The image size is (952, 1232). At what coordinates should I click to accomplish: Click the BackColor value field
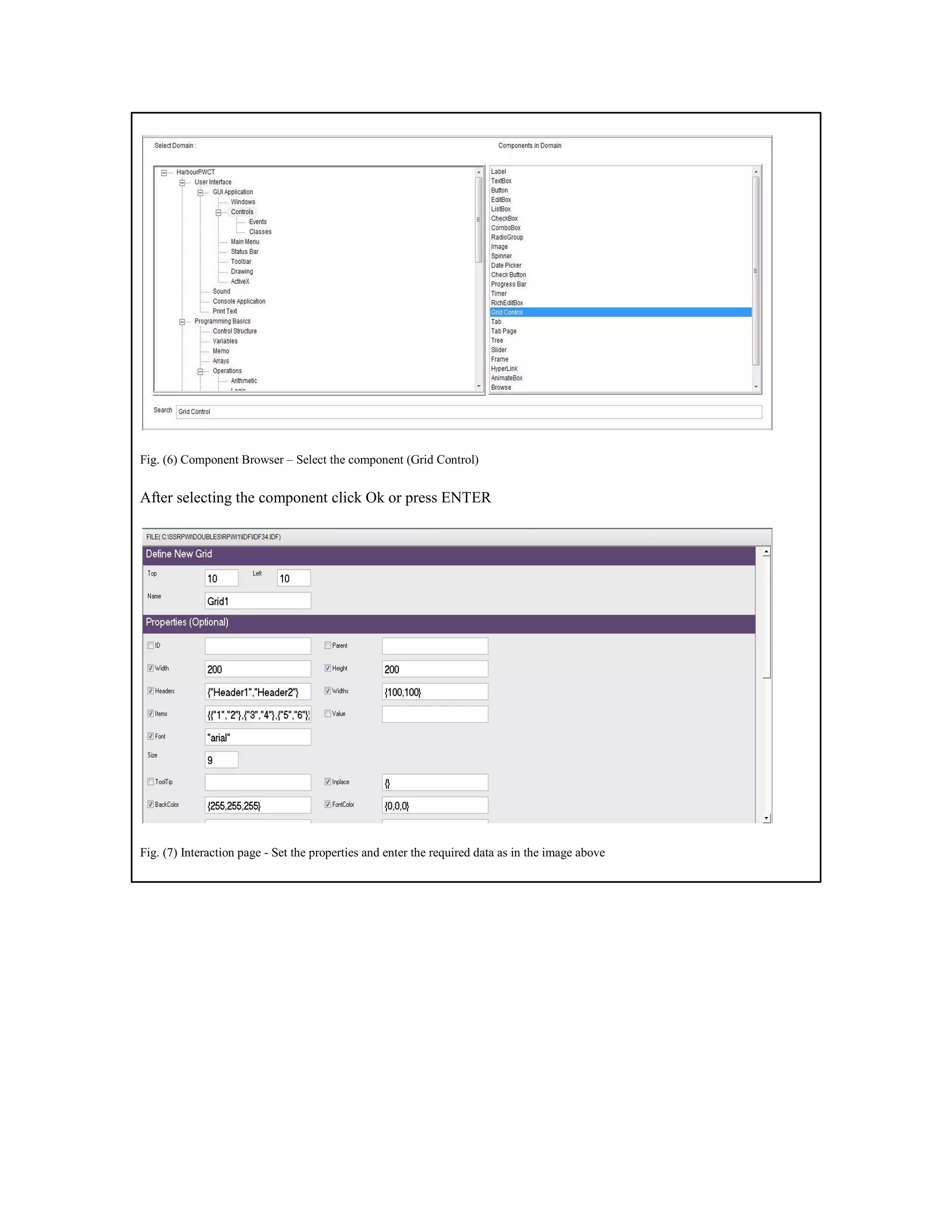[x=258, y=806]
